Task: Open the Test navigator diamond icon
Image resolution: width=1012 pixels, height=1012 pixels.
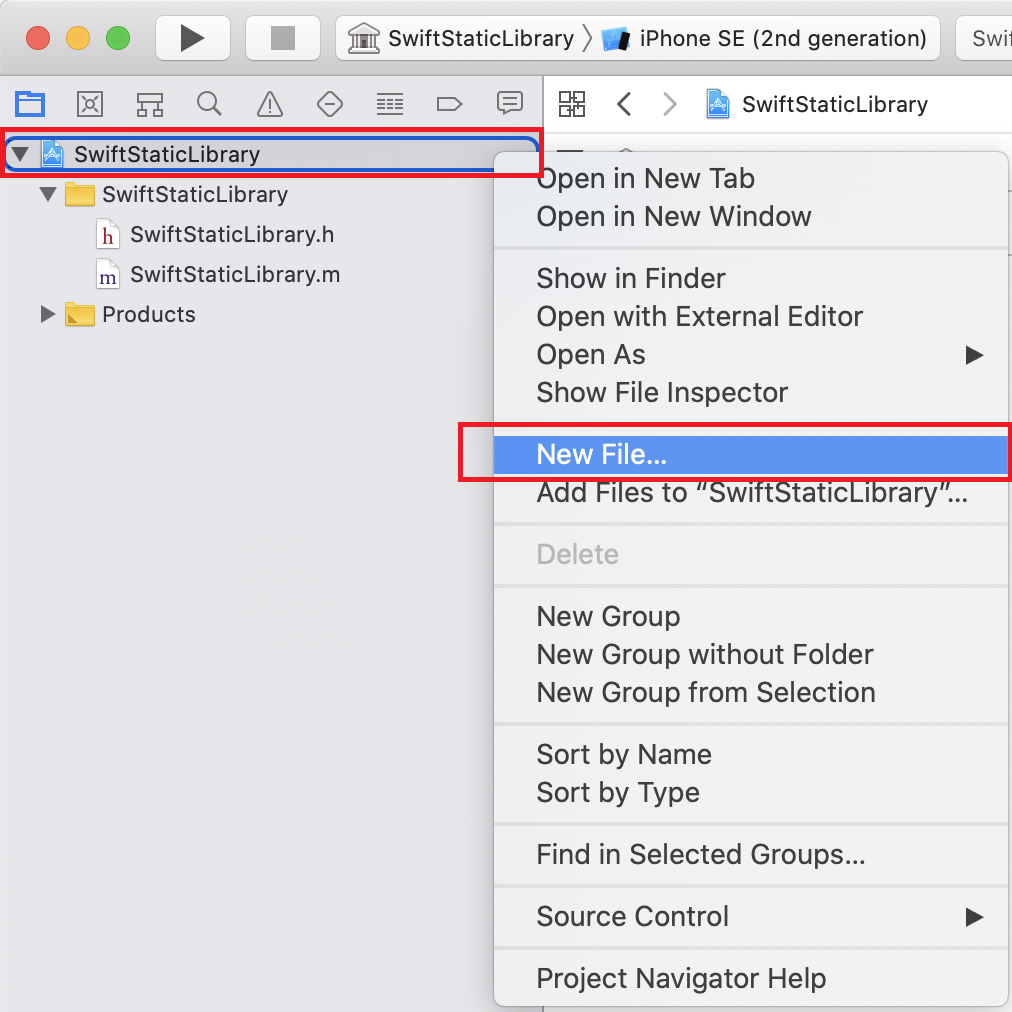Action: pos(330,104)
